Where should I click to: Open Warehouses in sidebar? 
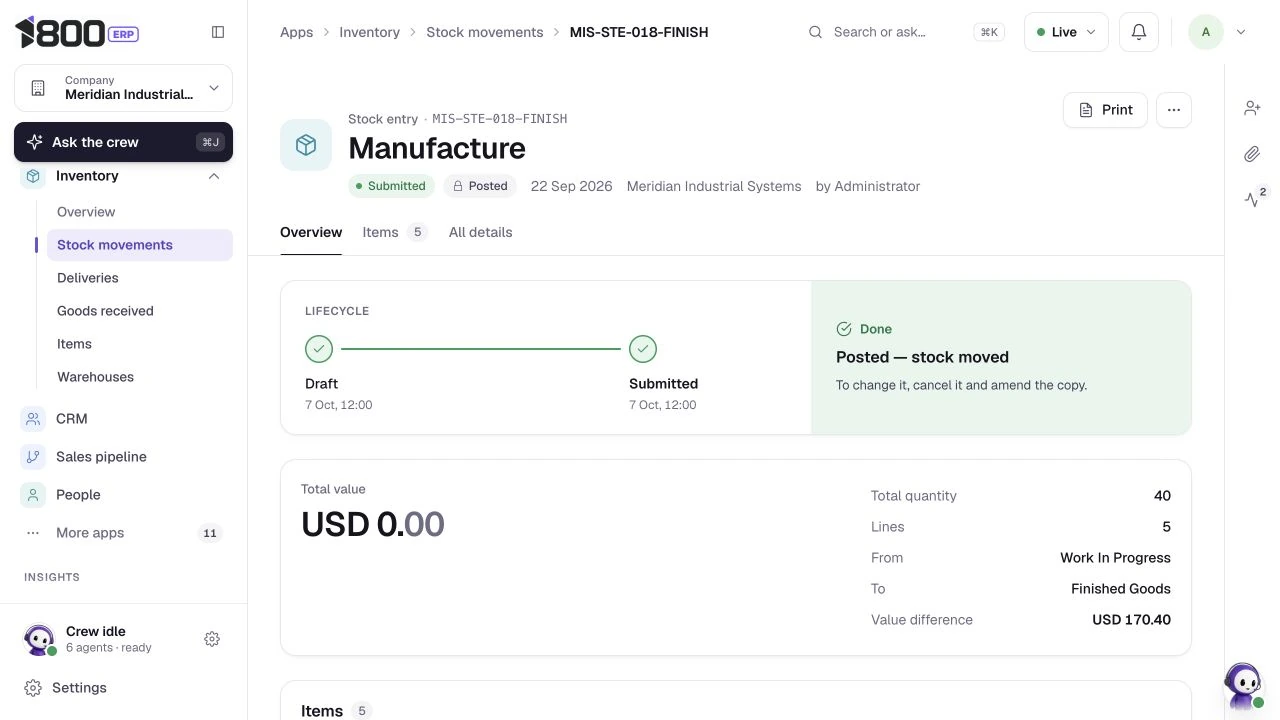coord(140,377)
